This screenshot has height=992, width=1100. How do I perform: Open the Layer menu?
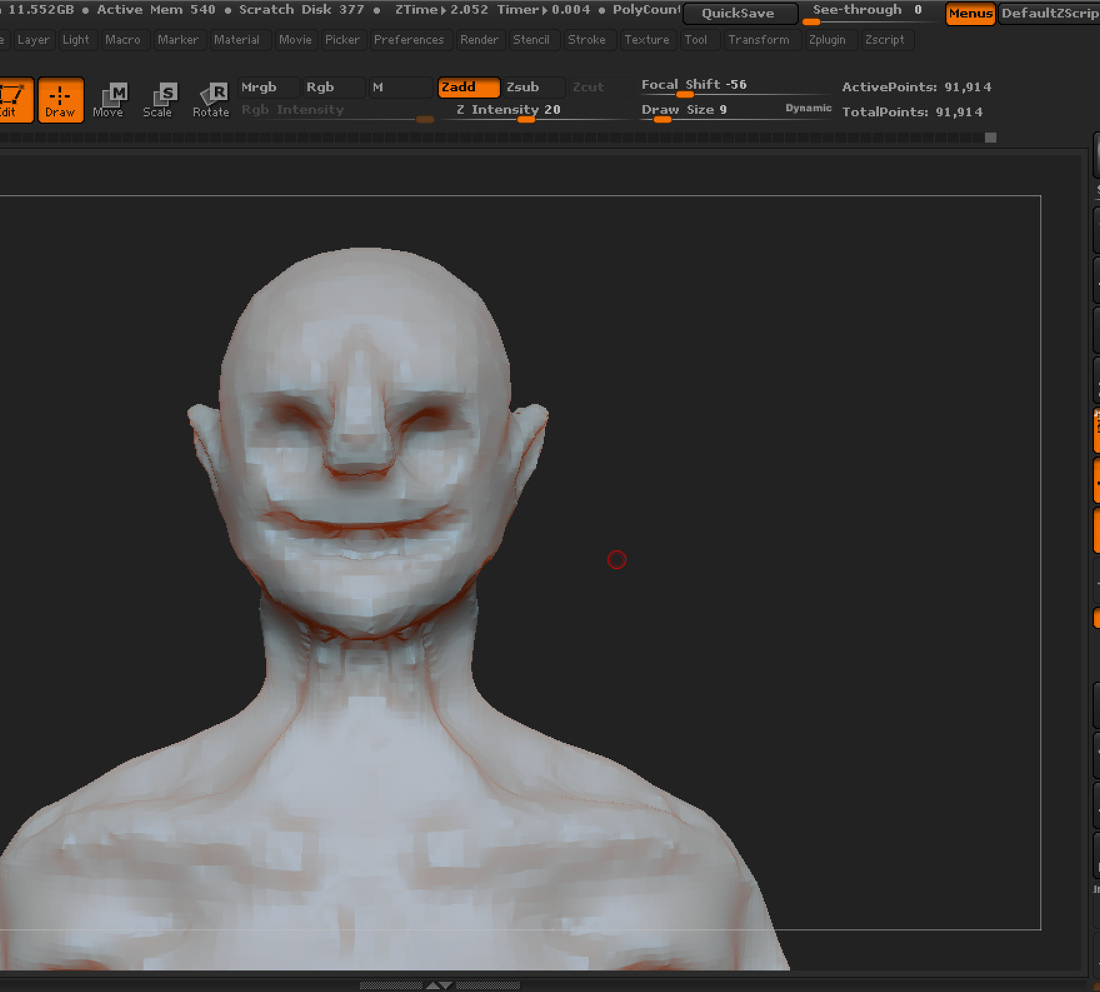click(x=33, y=40)
